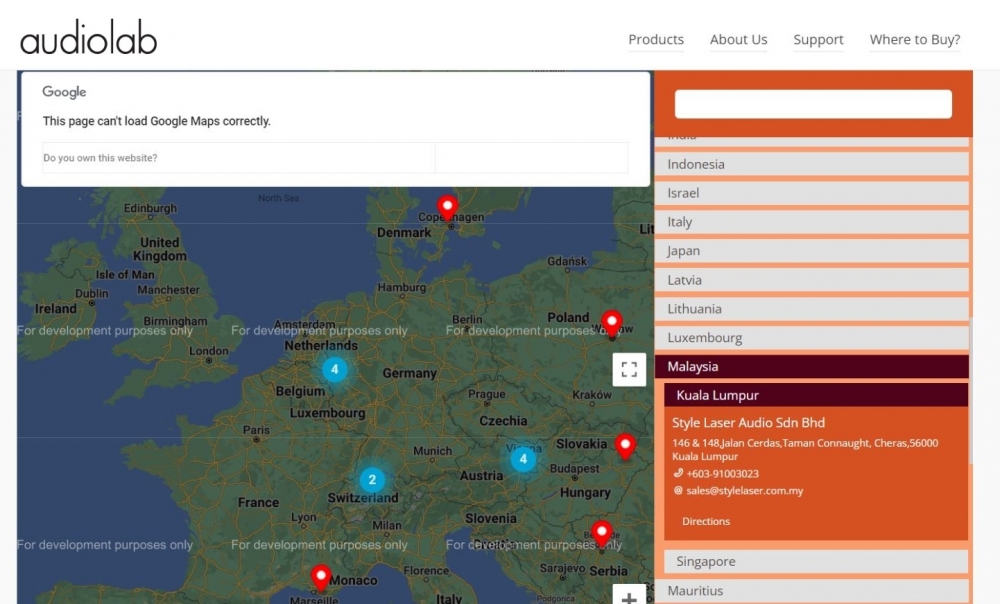Screen dimensions: 1000x604
Task: Expand the Latvia country entry
Action: point(811,280)
